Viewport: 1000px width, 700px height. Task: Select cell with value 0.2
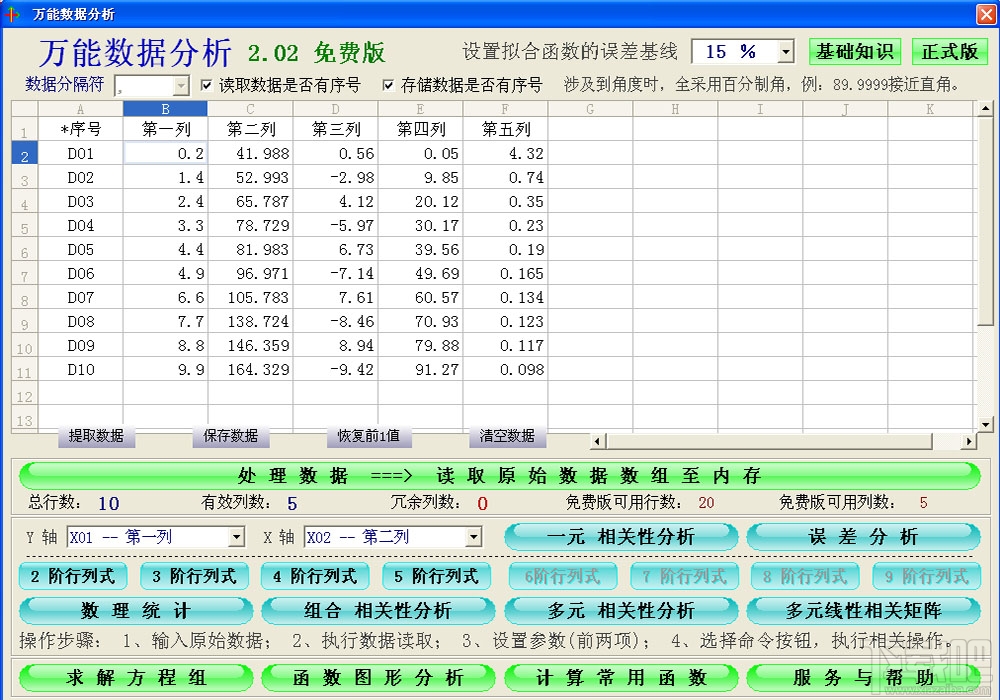[x=165, y=154]
